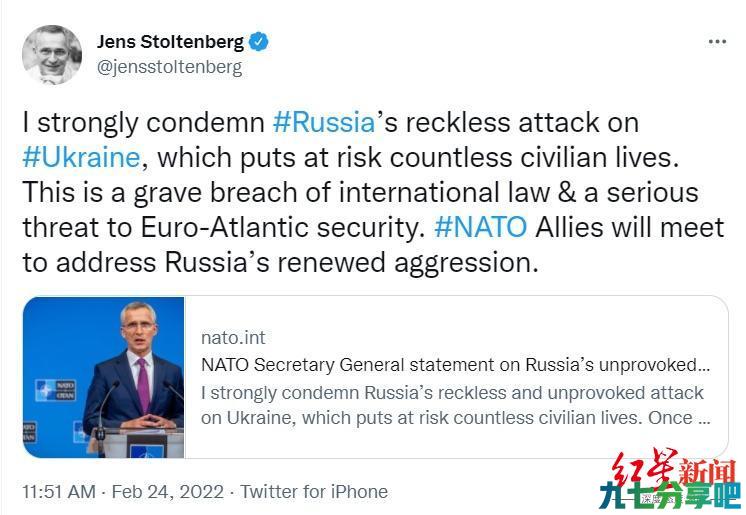This screenshot has height=515, width=746.
Task: Open the @jensstoltenberg handle link
Action: pos(169,67)
